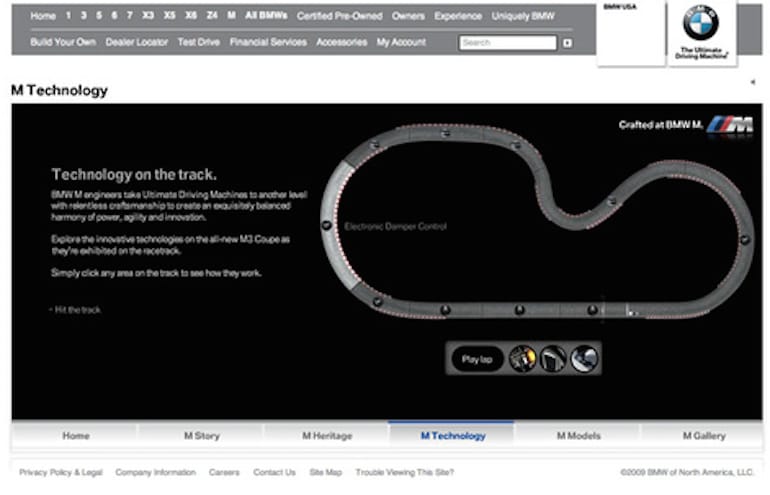Open the engine thumbnail beside Play lap
The height and width of the screenshot is (495, 770).
[x=522, y=358]
